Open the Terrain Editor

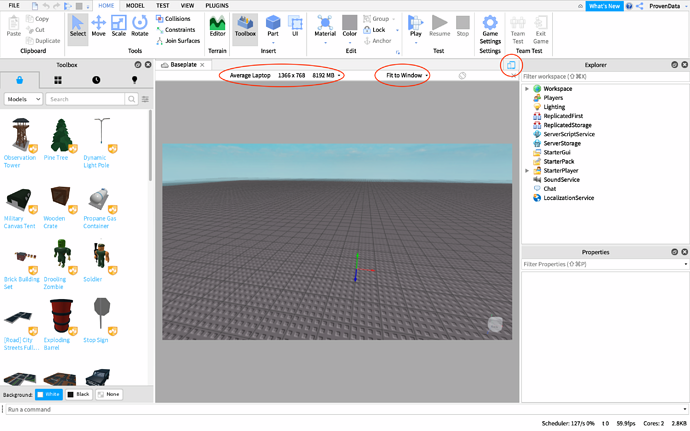(217, 26)
